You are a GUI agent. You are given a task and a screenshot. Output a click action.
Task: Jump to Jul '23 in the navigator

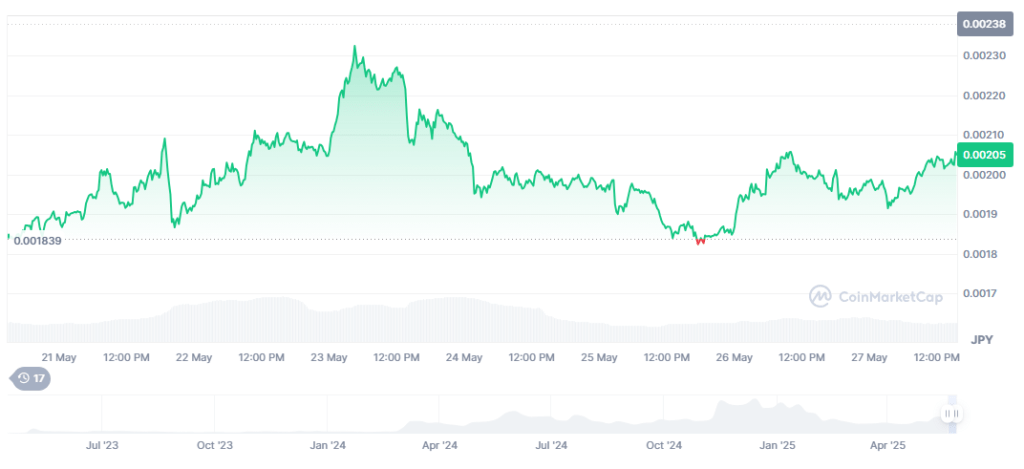[x=102, y=444]
